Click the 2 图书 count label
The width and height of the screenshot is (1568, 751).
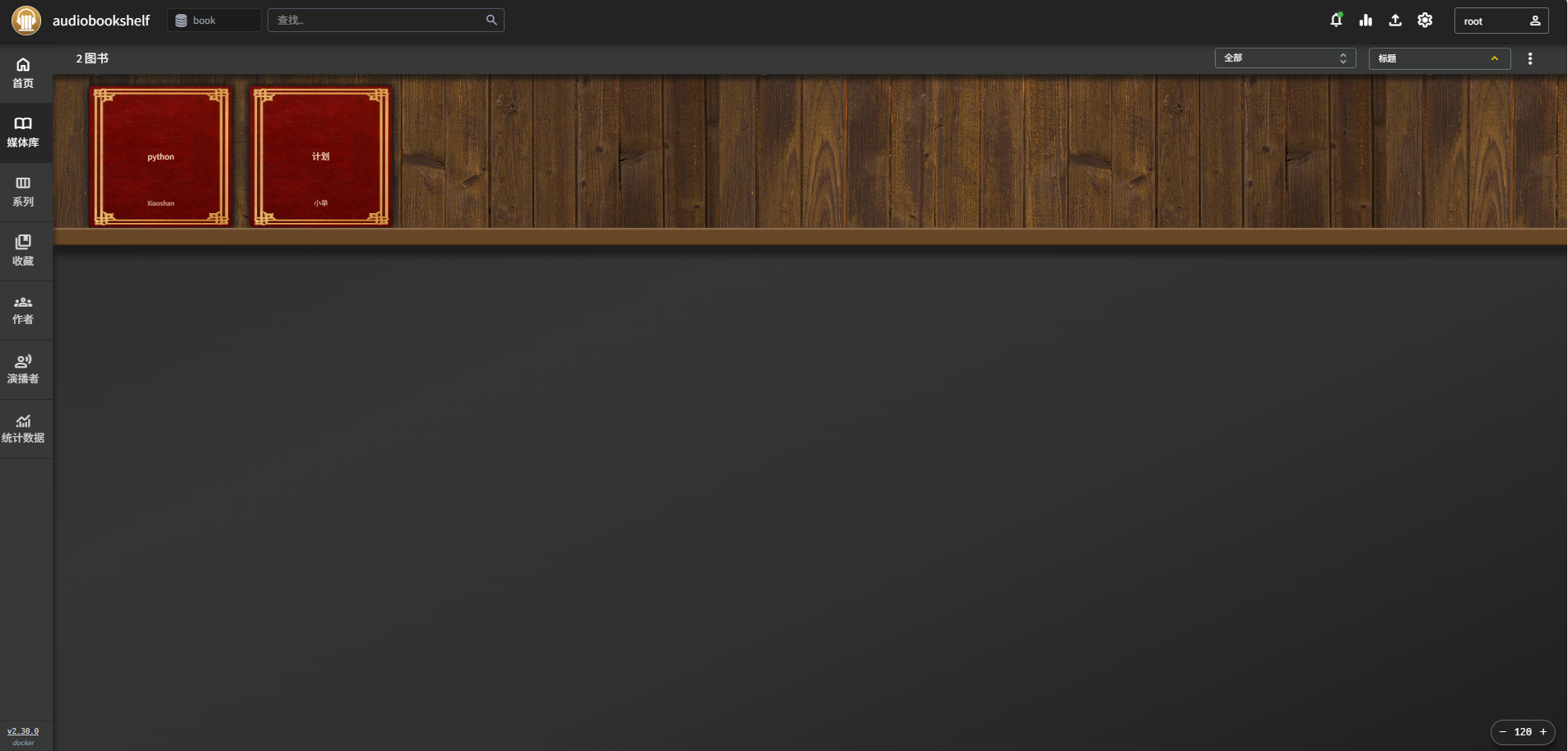[x=92, y=58]
